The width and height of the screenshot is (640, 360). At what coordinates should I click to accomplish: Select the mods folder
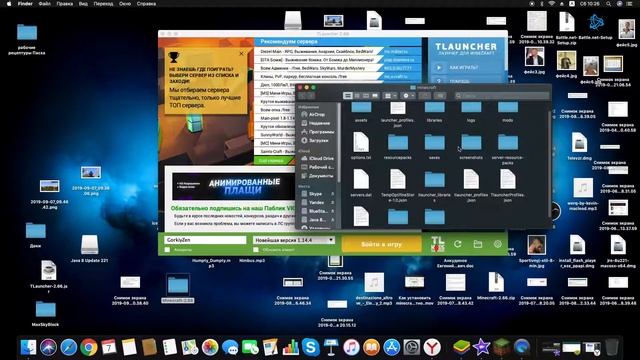click(508, 111)
